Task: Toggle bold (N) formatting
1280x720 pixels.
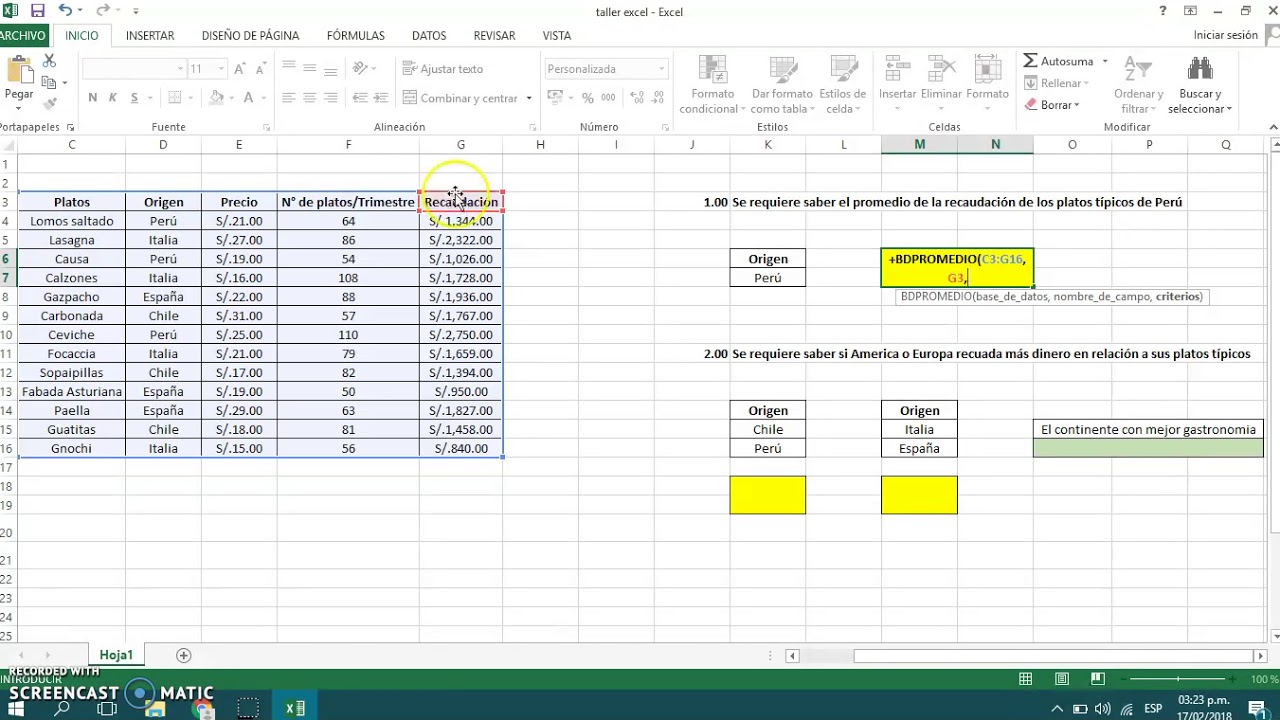Action: click(93, 98)
